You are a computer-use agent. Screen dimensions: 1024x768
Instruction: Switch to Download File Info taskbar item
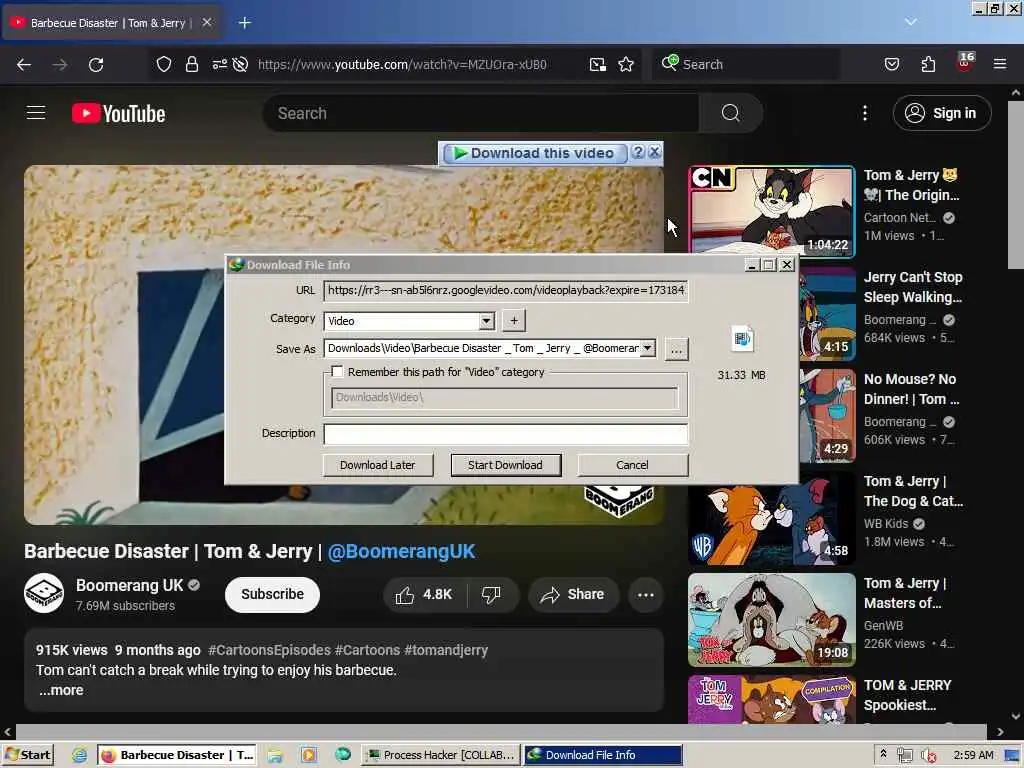[x=603, y=755]
